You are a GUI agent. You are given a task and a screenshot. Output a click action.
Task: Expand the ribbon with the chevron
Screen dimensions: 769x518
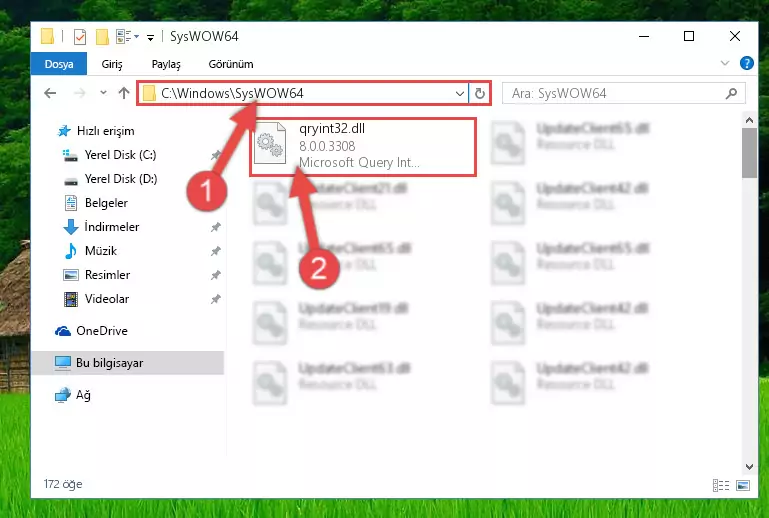[724, 63]
